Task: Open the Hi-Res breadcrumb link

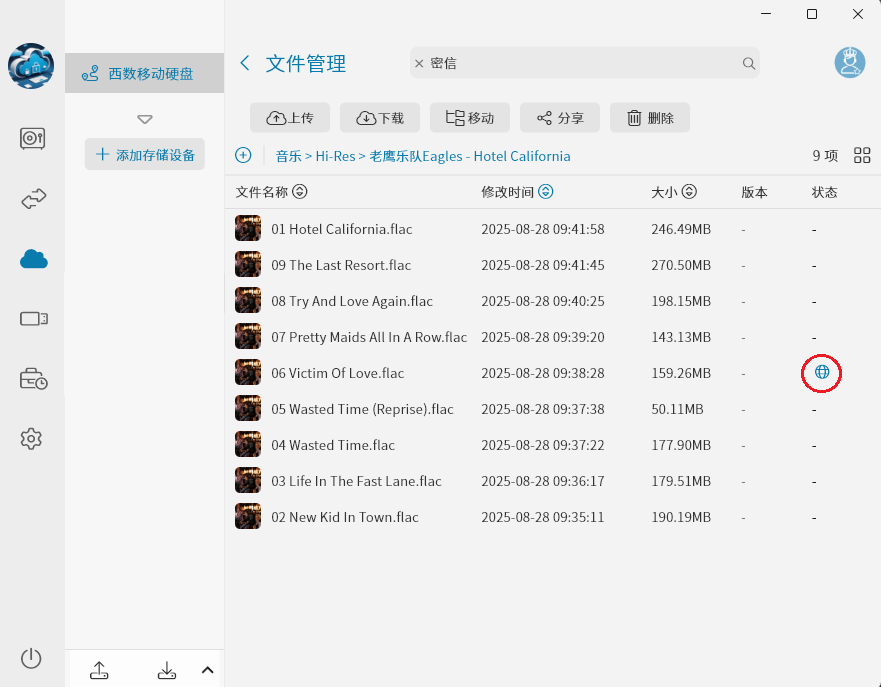Action: (x=341, y=156)
